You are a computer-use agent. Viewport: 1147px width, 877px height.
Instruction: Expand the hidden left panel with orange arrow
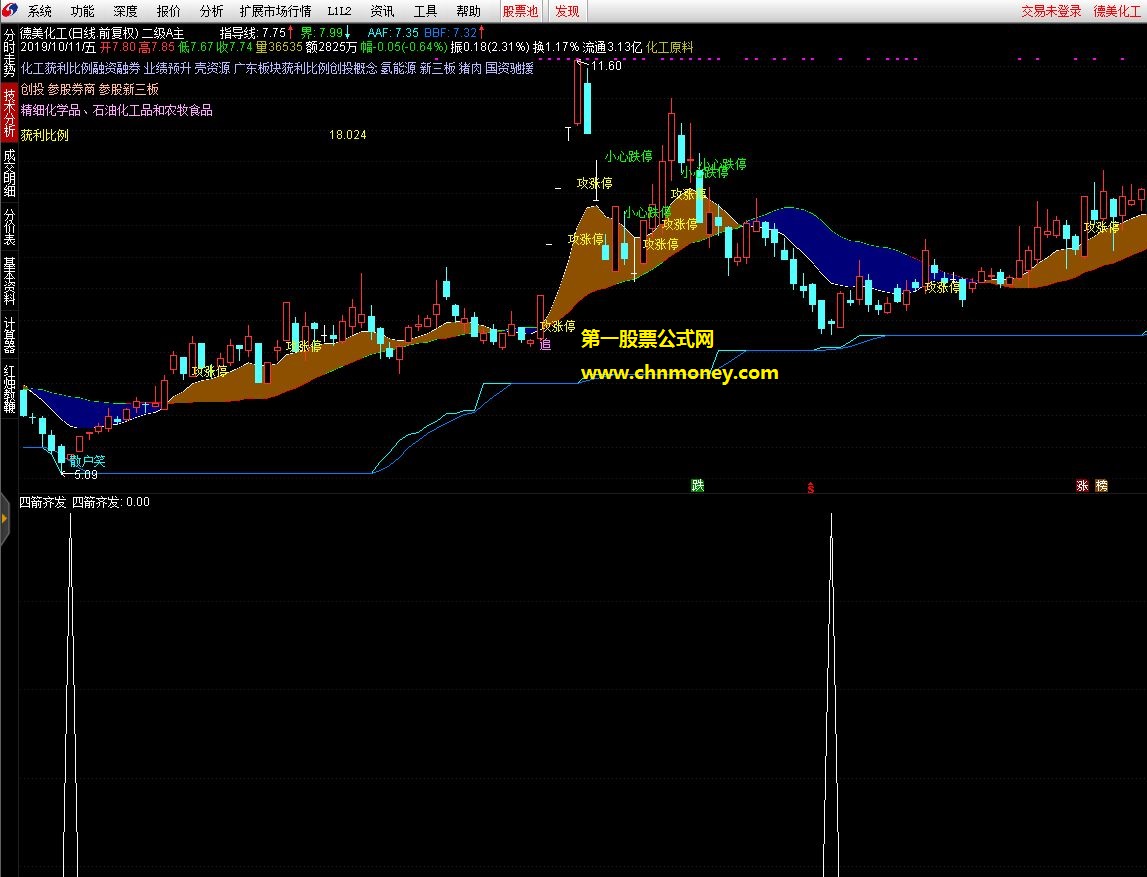click(5, 519)
